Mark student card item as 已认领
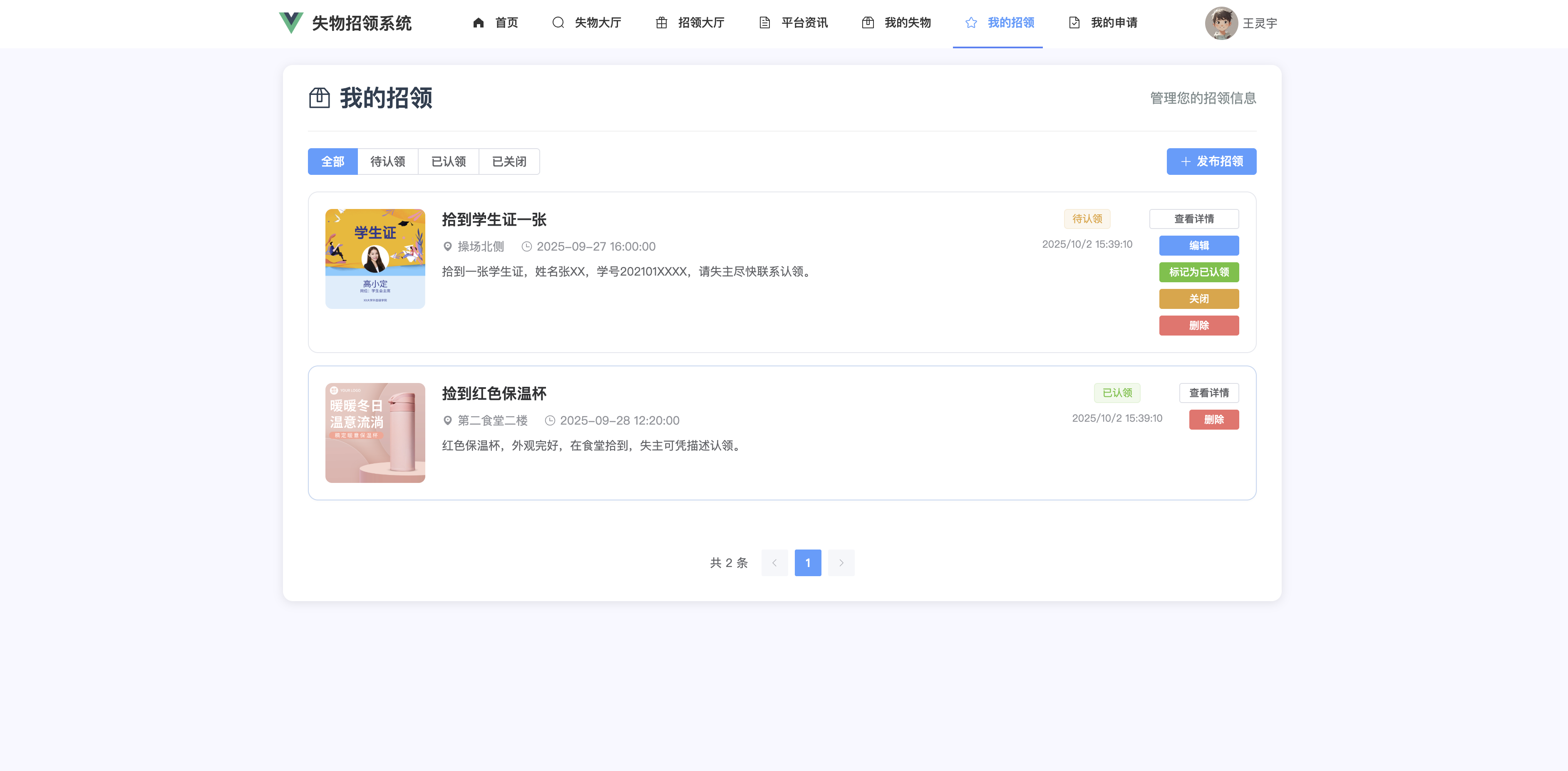 click(x=1198, y=272)
